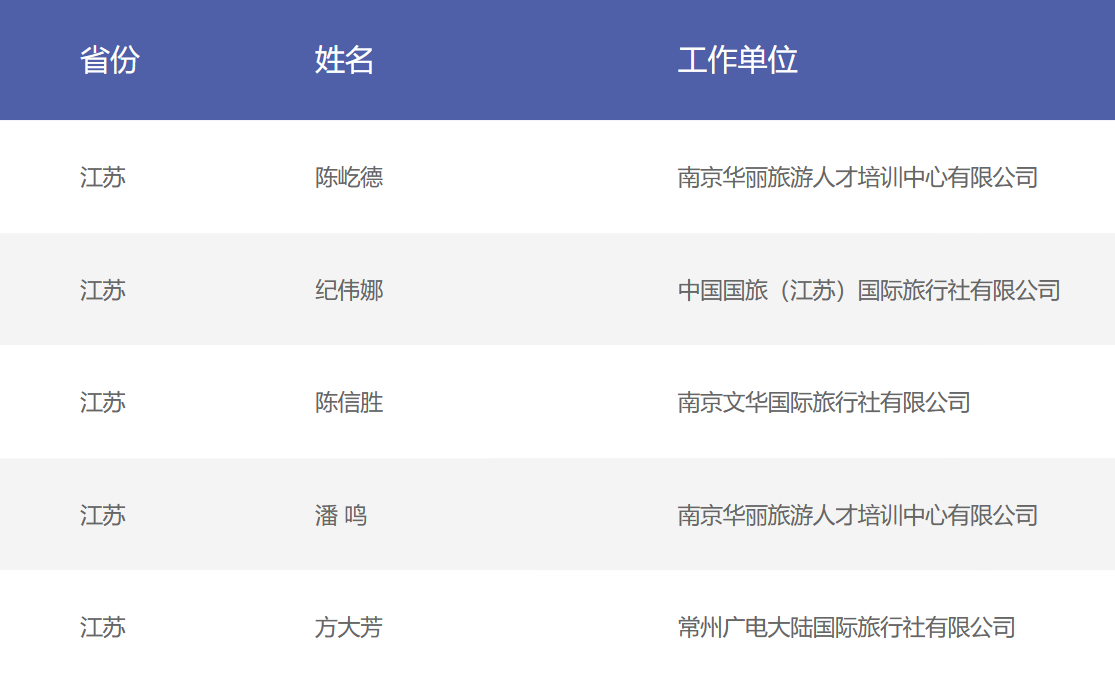Screen dimensions: 1115x677
Task: Select the name cell 方大芳
Action: [349, 627]
